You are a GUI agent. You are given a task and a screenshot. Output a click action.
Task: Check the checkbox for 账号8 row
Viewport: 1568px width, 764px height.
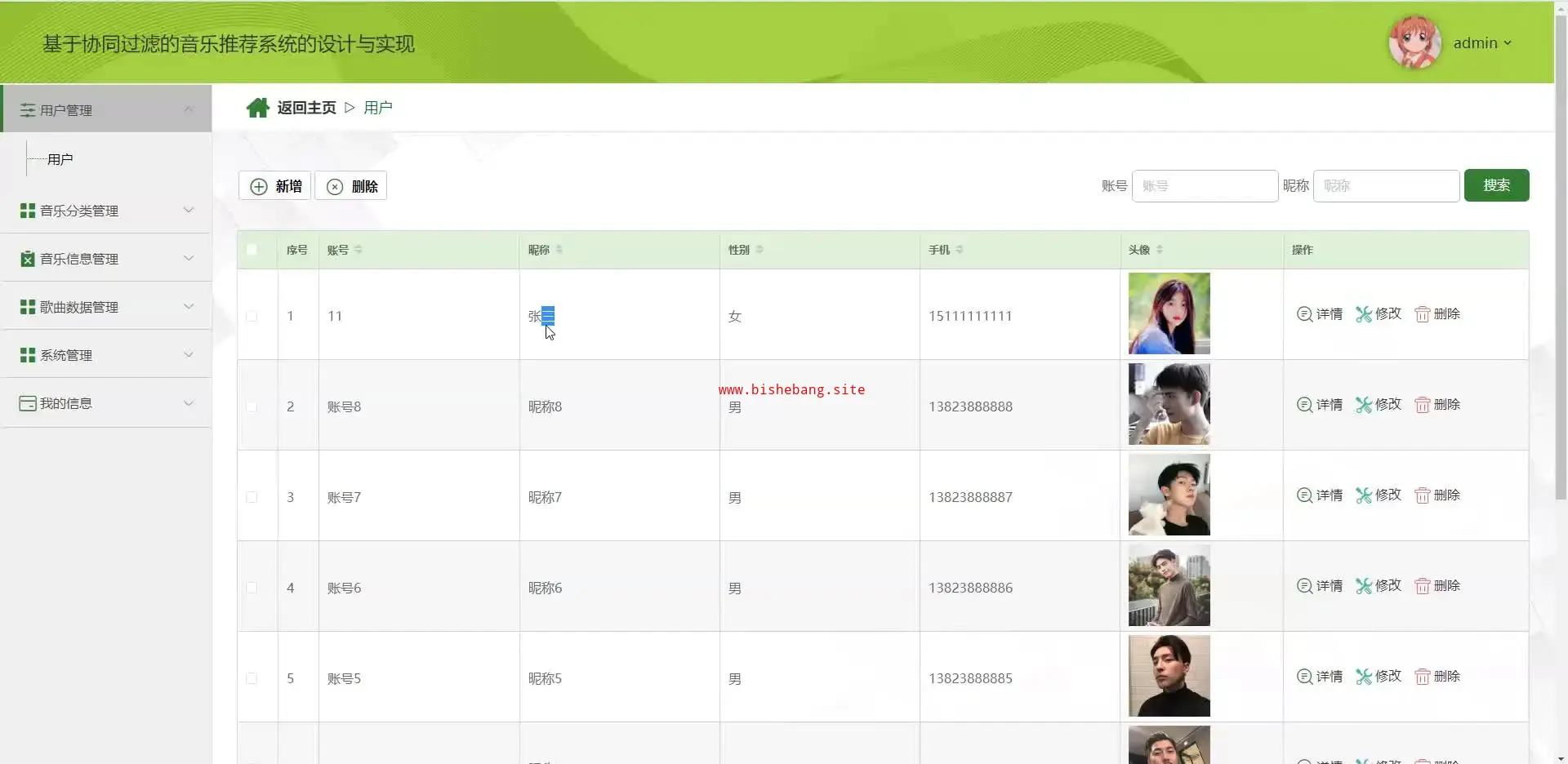tap(252, 406)
